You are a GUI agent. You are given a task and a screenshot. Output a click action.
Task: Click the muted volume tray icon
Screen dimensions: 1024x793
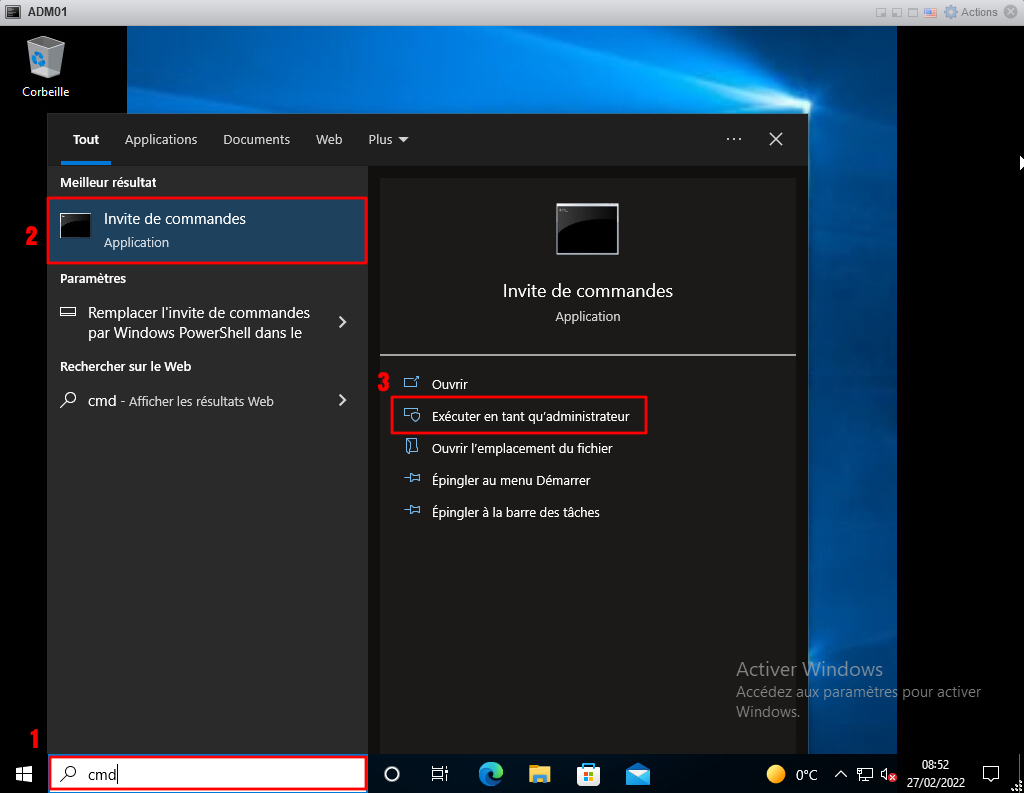pos(887,774)
